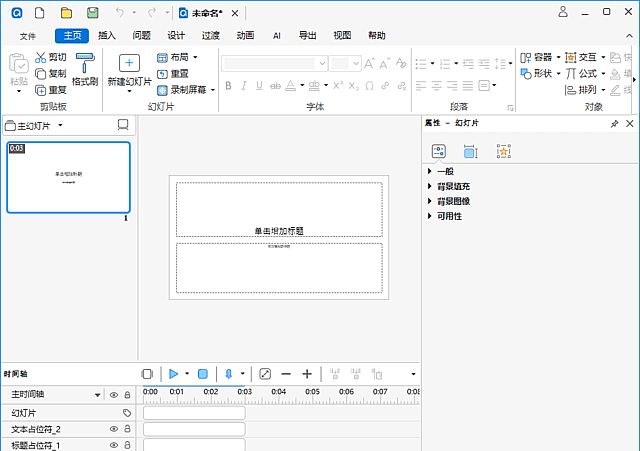Screen dimensions: 640x451
Task: Play the timeline preview
Action: [173, 373]
